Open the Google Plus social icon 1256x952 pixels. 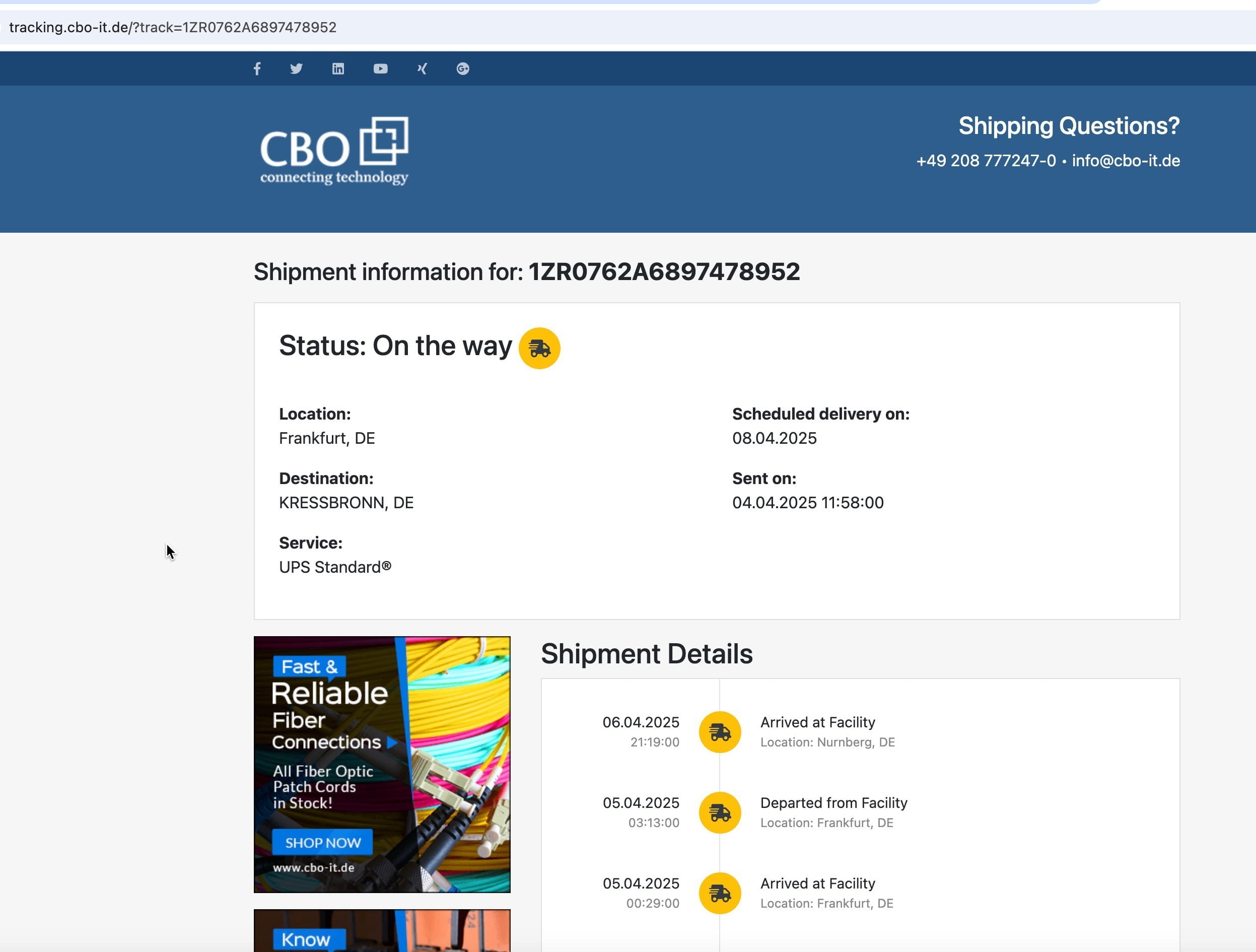463,69
